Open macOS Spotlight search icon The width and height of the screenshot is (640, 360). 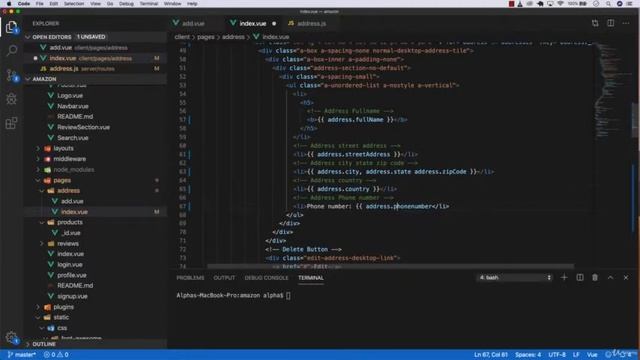point(608,4)
